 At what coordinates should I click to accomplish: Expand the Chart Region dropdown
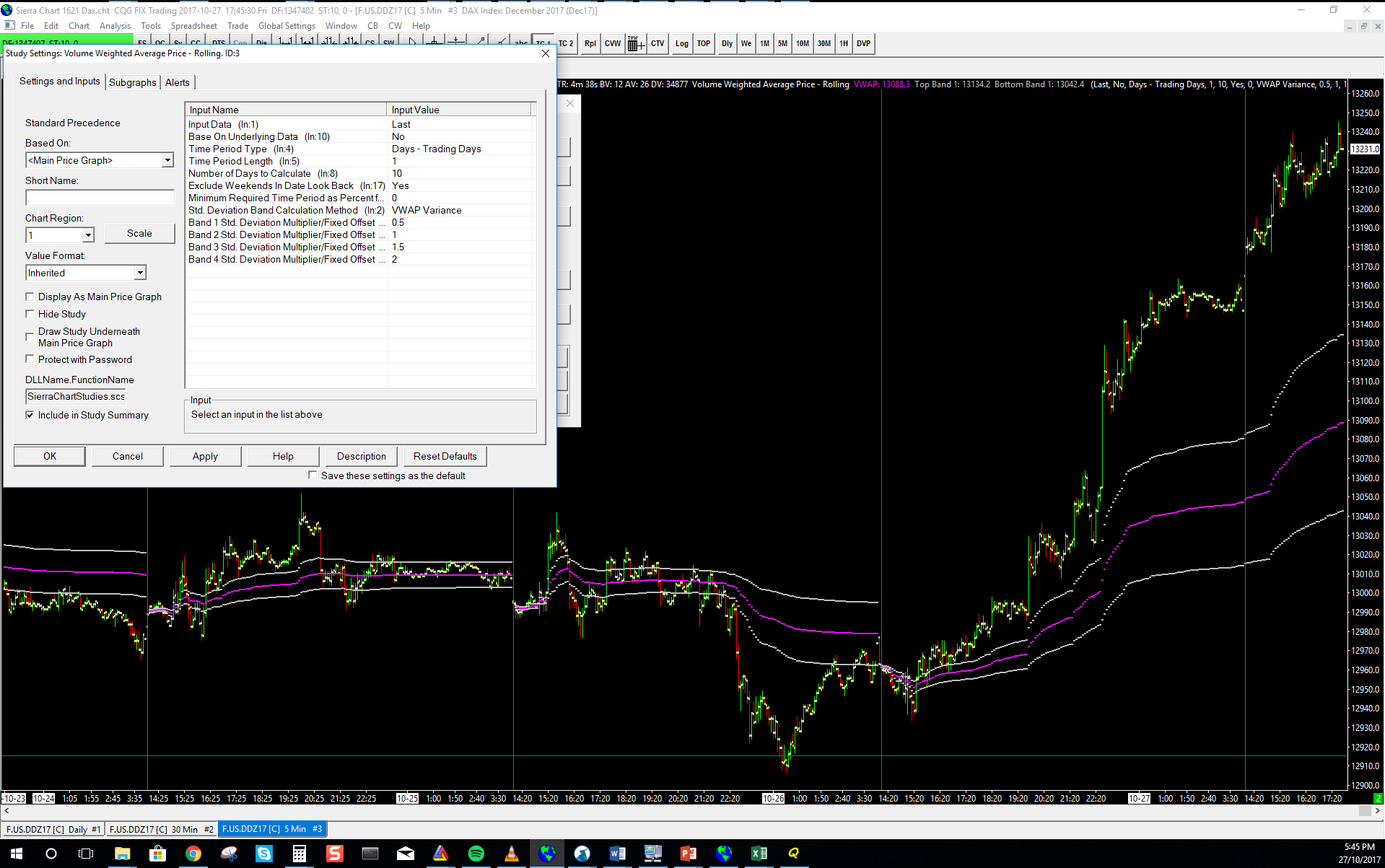tap(88, 235)
